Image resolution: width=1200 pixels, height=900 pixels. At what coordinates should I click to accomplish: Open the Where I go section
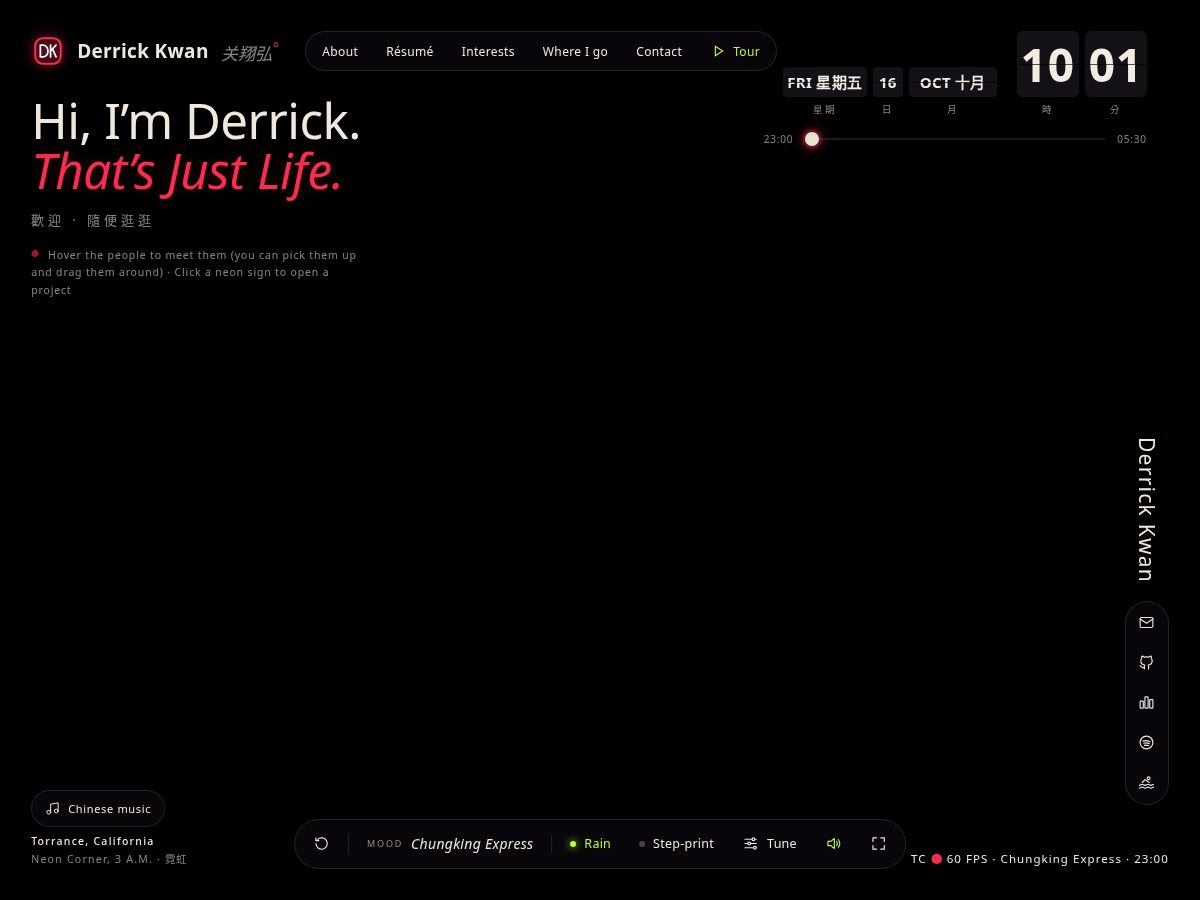click(x=575, y=52)
